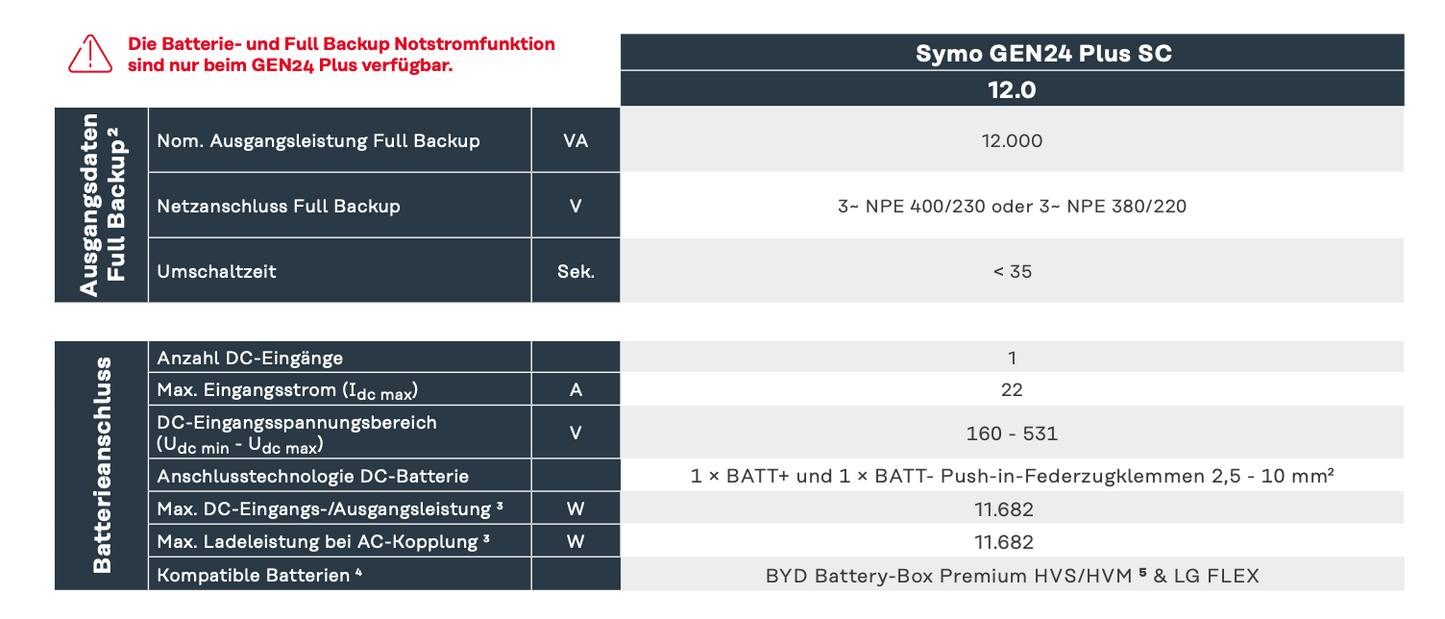Select the 3~ NPE 400/230 value
Viewport: 1445px width, 619px height.
pyautogui.click(x=1012, y=206)
